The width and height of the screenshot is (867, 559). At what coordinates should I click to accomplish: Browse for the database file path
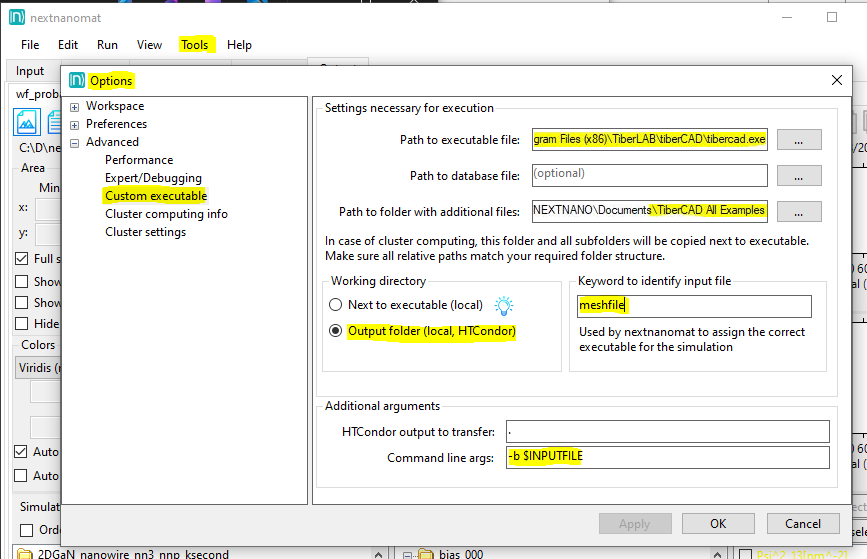click(x=798, y=175)
